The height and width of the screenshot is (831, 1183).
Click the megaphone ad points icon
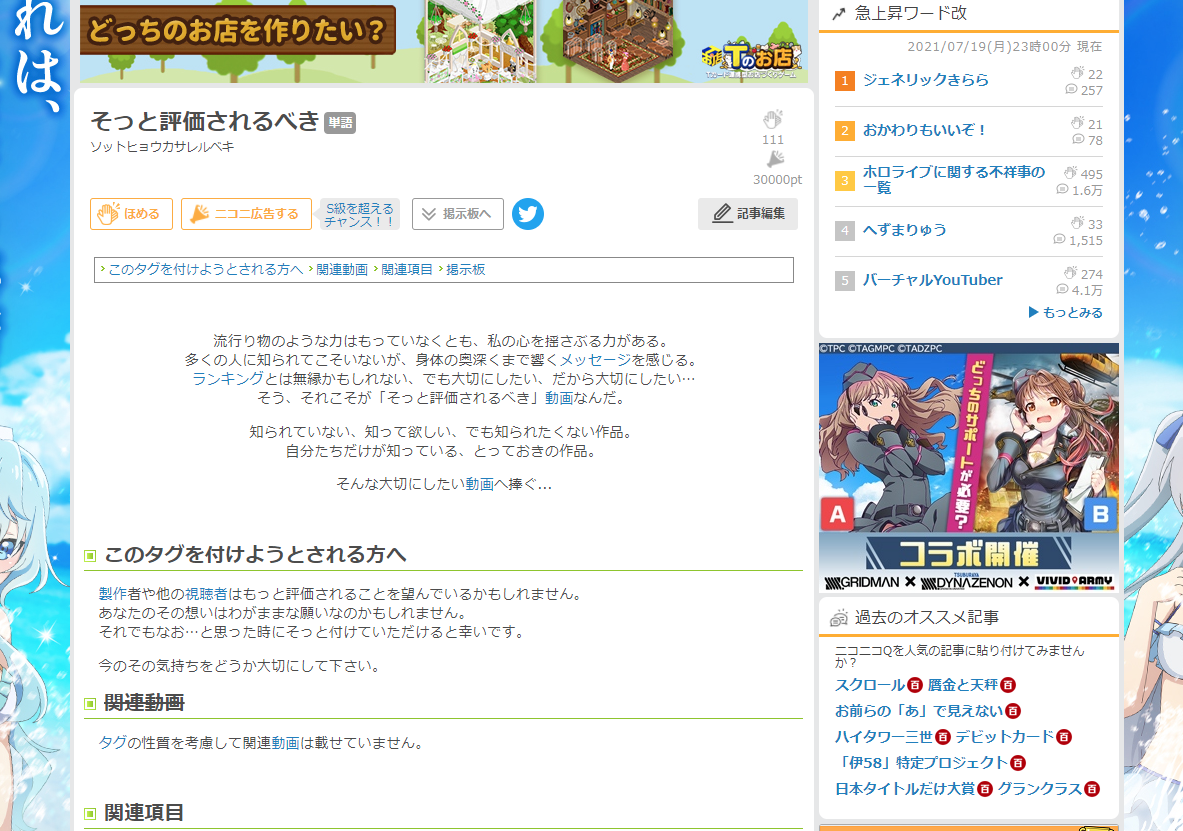click(775, 160)
